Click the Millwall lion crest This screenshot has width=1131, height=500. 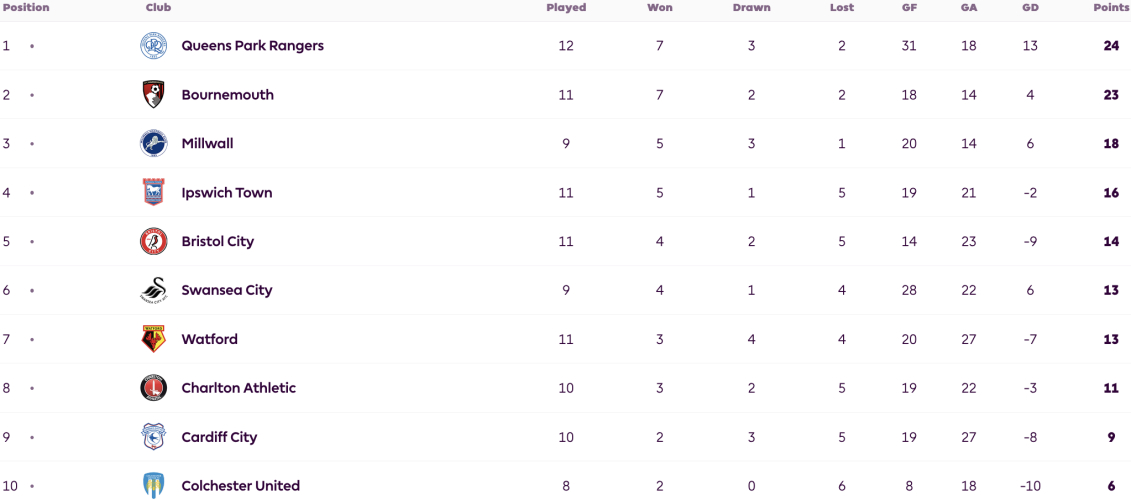(x=153, y=144)
